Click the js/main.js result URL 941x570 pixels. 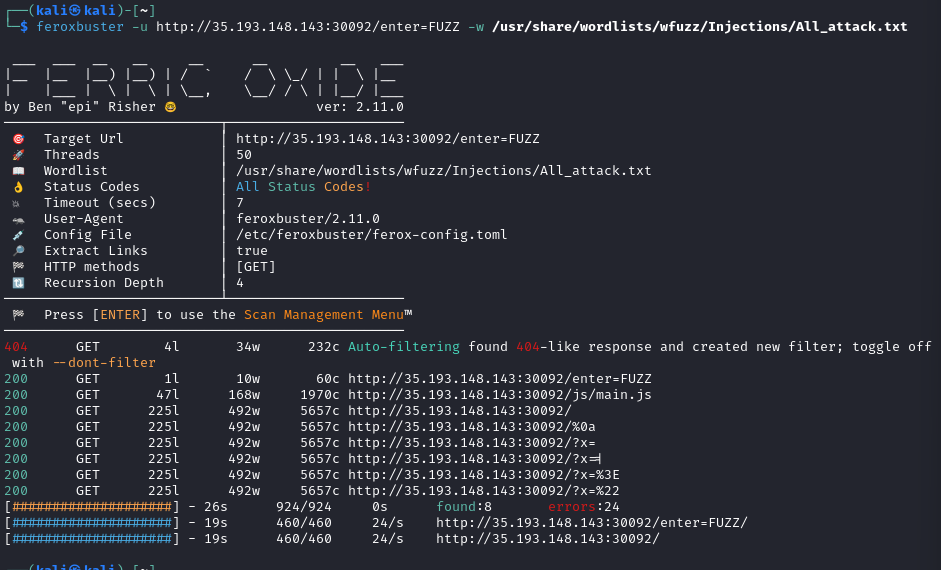coord(500,395)
